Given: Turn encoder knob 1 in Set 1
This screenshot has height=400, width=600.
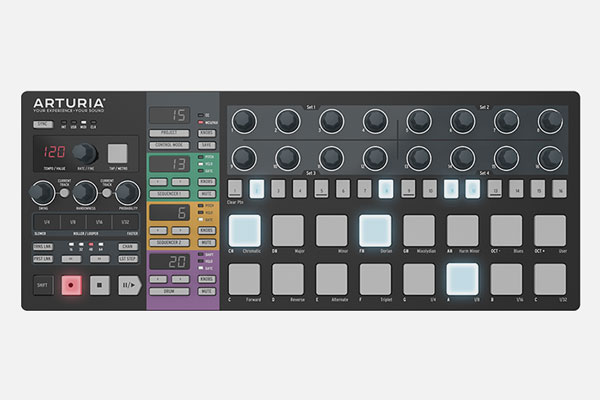Looking at the screenshot, I should coord(244,121).
